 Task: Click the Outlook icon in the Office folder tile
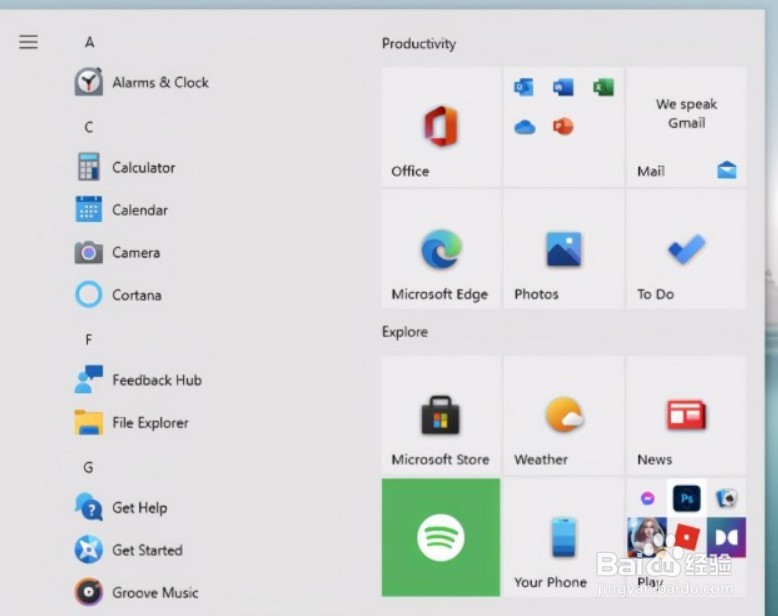524,87
